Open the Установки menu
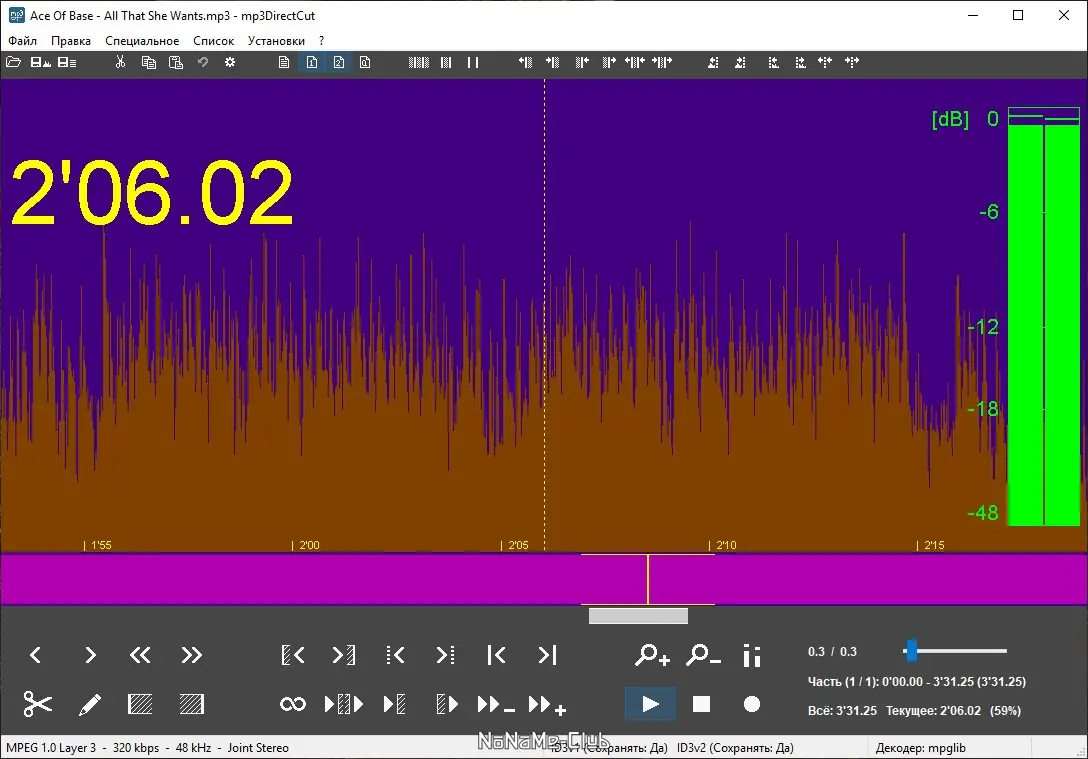The height and width of the screenshot is (759, 1088). click(276, 41)
